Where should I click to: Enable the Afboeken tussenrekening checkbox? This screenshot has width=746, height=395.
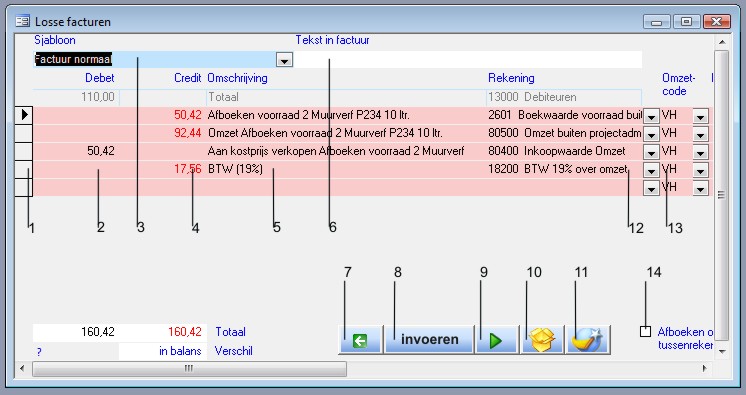645,331
